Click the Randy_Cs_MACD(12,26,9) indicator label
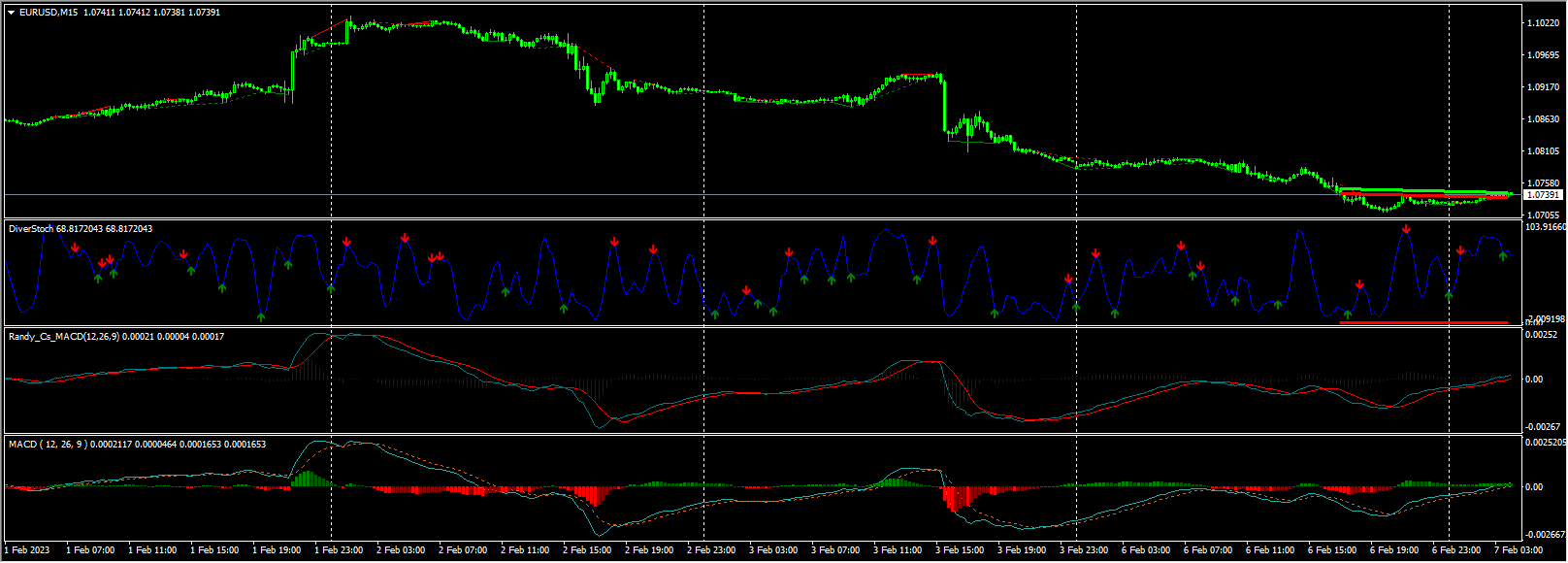This screenshot has height=563, width=1568. click(x=116, y=337)
